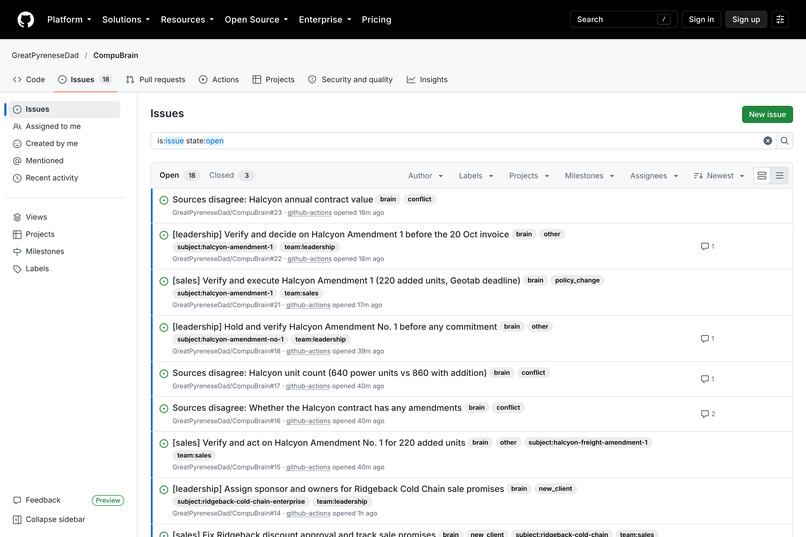This screenshot has width=806, height=537.
Task: Click the Sign in button
Action: pyautogui.click(x=701, y=20)
